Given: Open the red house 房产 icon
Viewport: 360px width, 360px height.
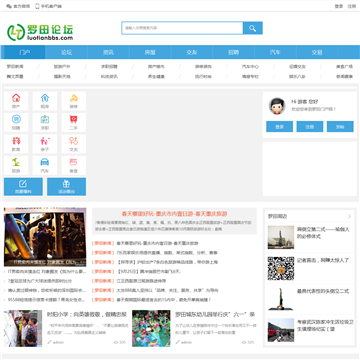Looking at the screenshot, I should (16, 101).
